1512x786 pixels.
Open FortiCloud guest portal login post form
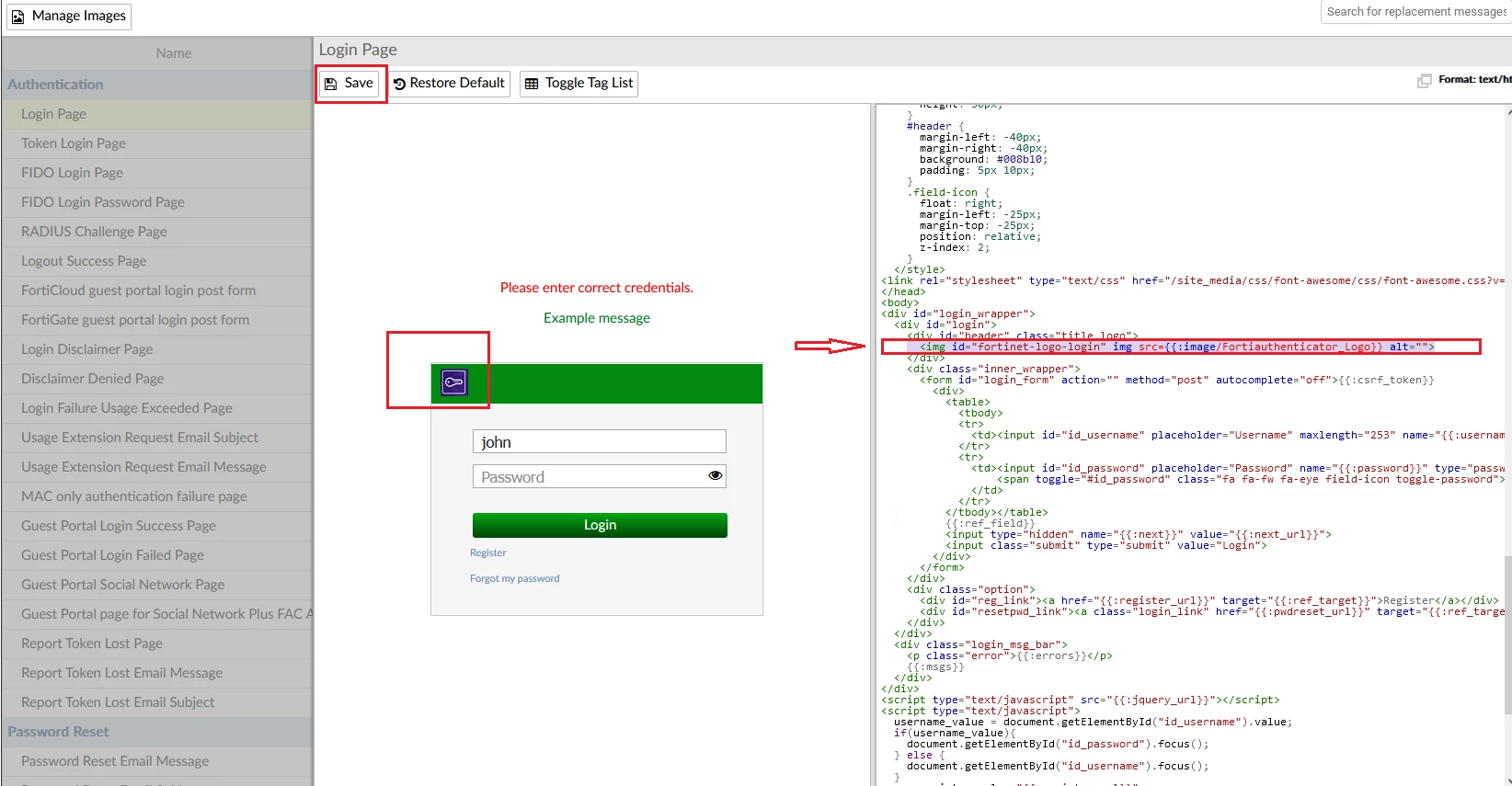click(157, 290)
